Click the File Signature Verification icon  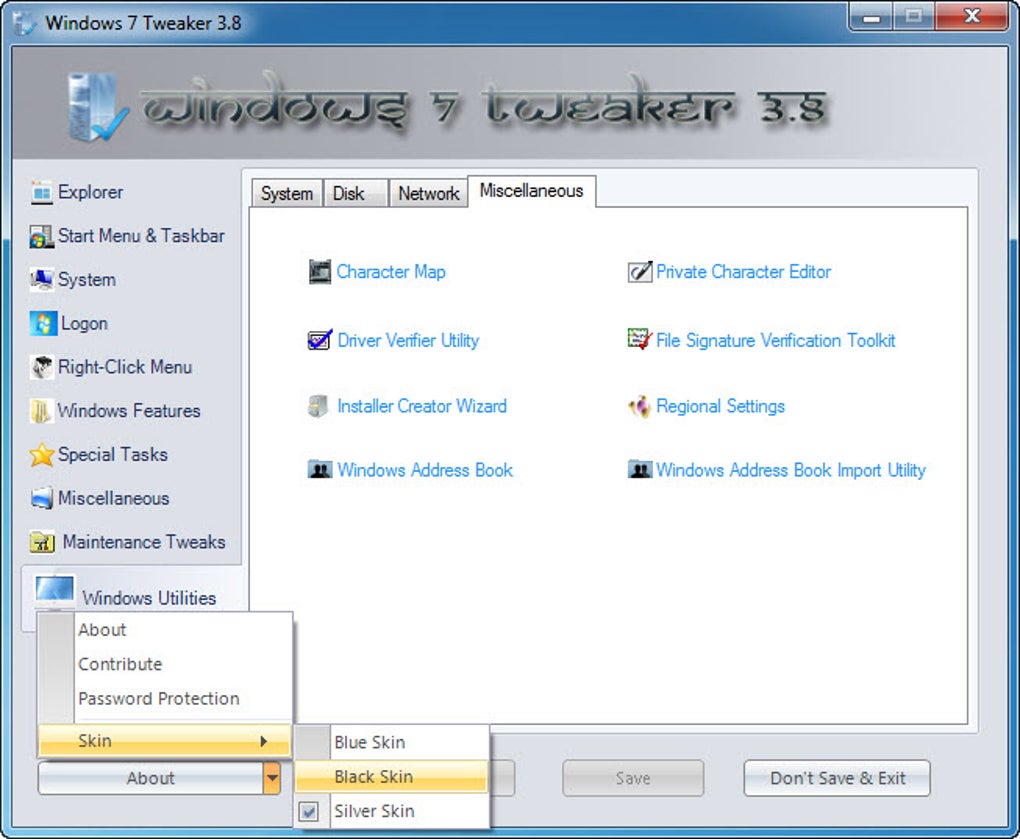(x=639, y=339)
